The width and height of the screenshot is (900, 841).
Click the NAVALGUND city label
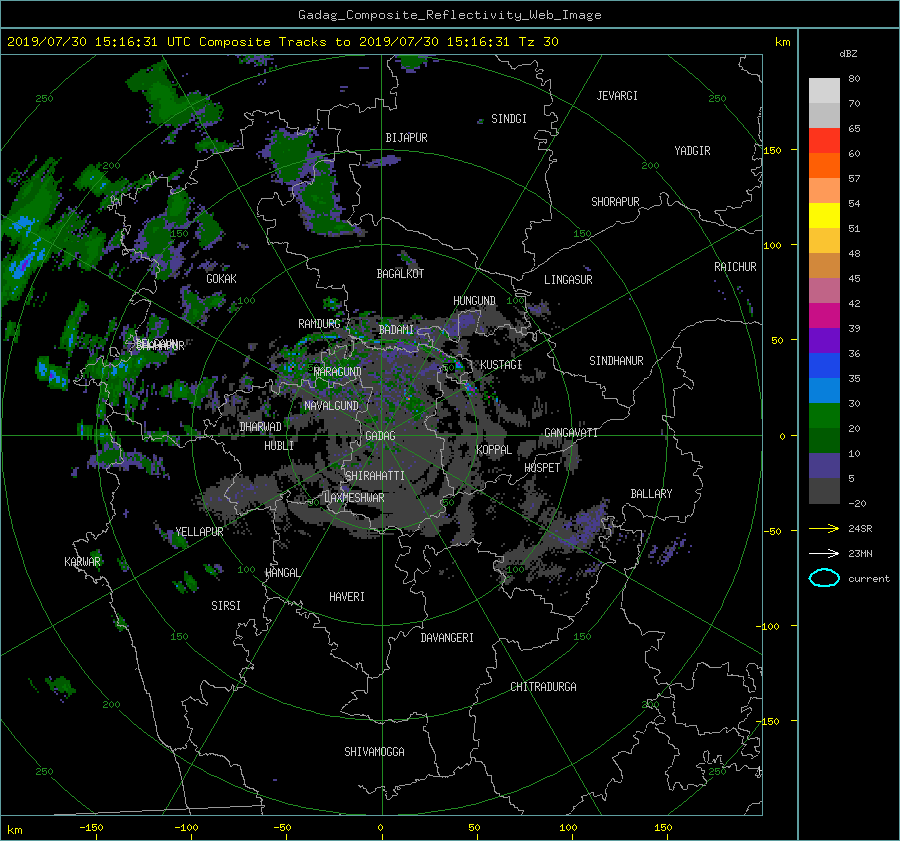(x=331, y=406)
